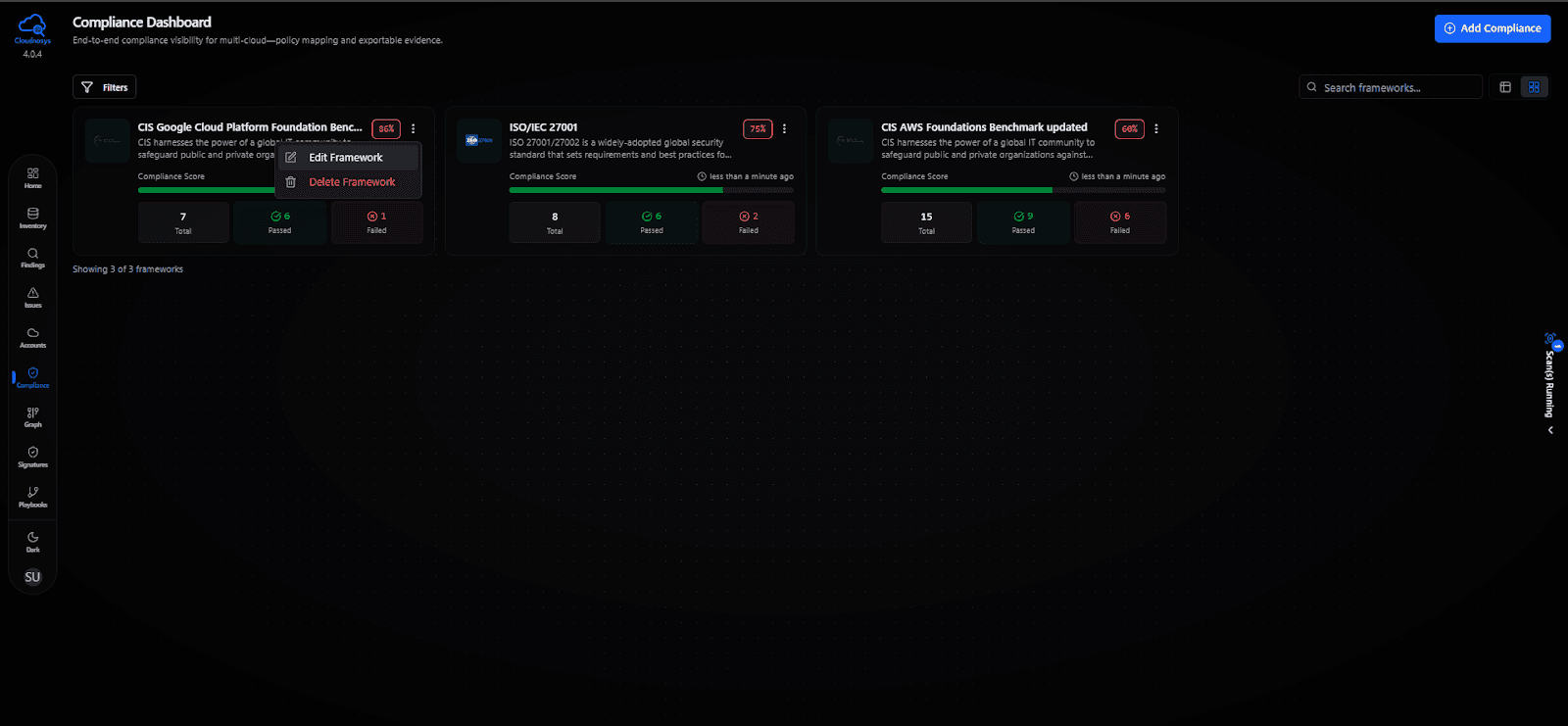Select 6 Passed on ISO/IEC 27001 card
This screenshot has width=1568, height=726.
click(652, 222)
